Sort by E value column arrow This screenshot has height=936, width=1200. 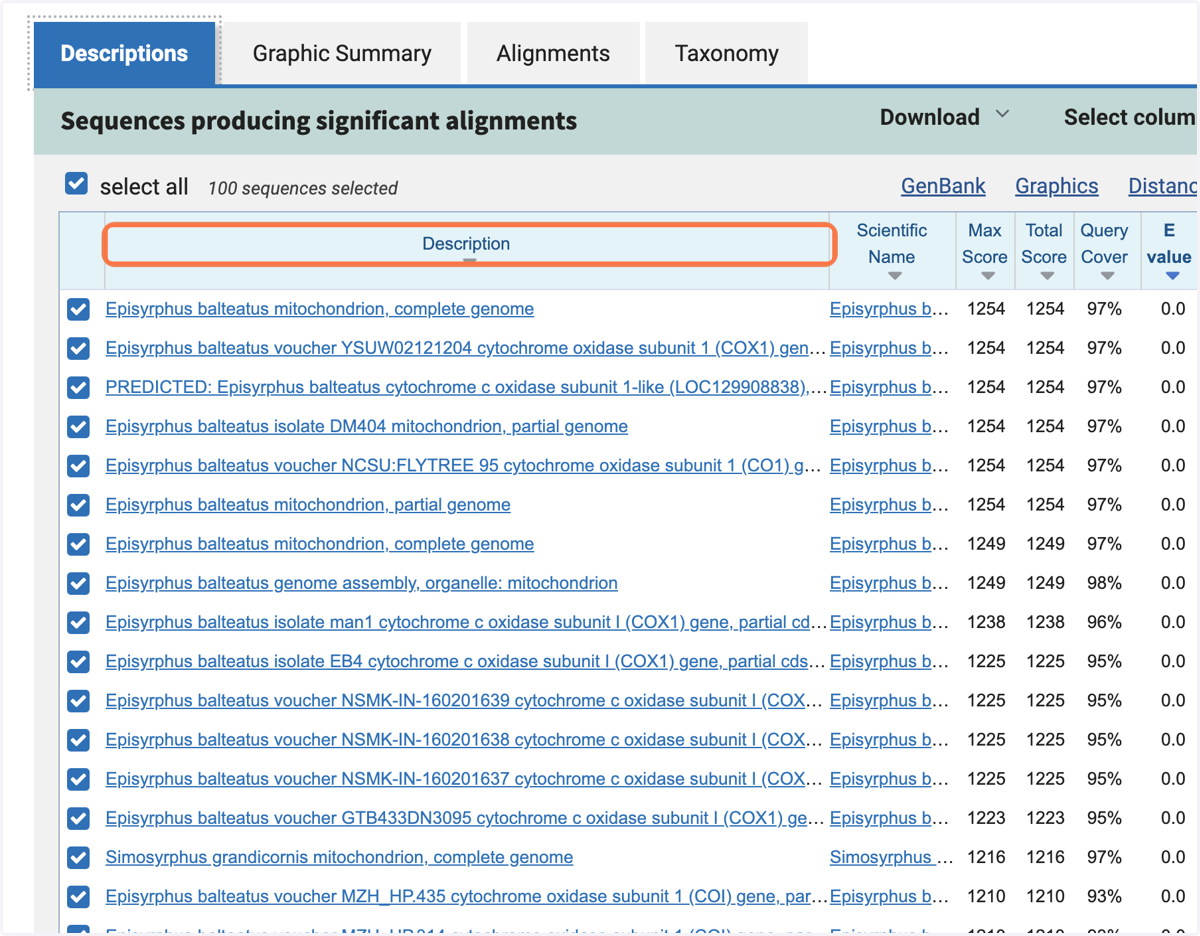point(1173,276)
